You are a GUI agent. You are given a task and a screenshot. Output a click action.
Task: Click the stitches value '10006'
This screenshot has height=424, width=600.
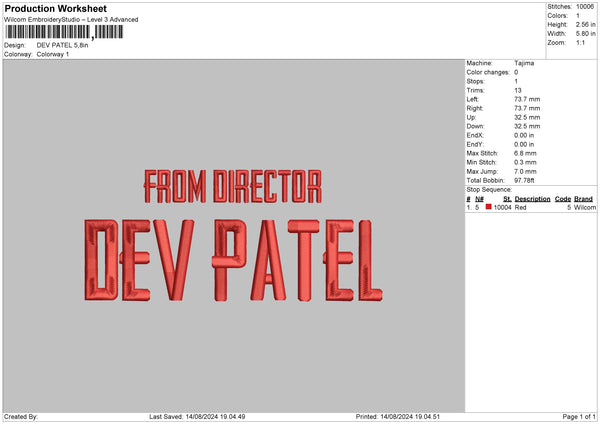[x=585, y=7]
